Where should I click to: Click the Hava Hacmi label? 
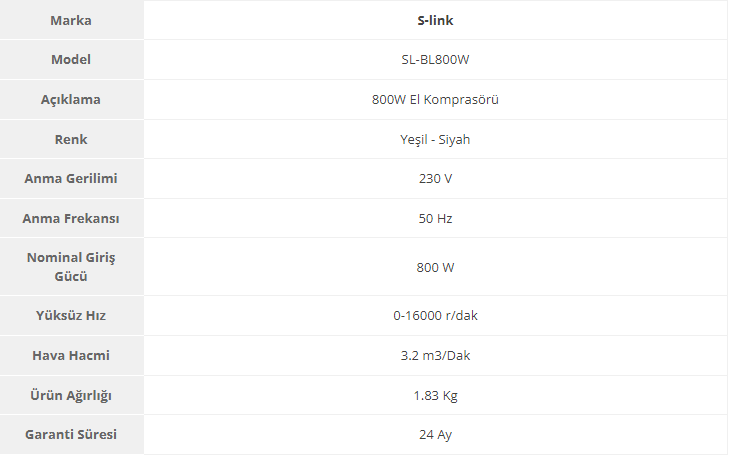[71, 356]
